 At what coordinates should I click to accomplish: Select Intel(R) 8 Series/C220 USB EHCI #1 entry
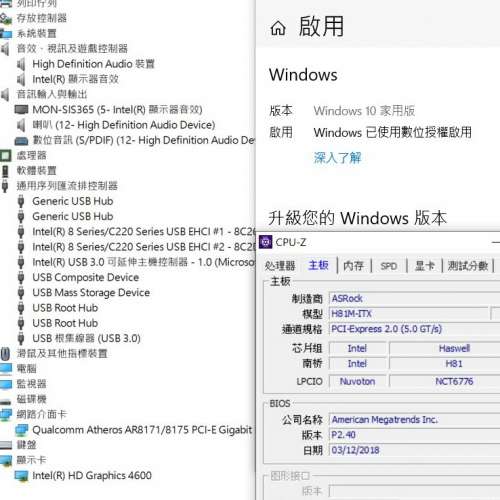click(144, 232)
